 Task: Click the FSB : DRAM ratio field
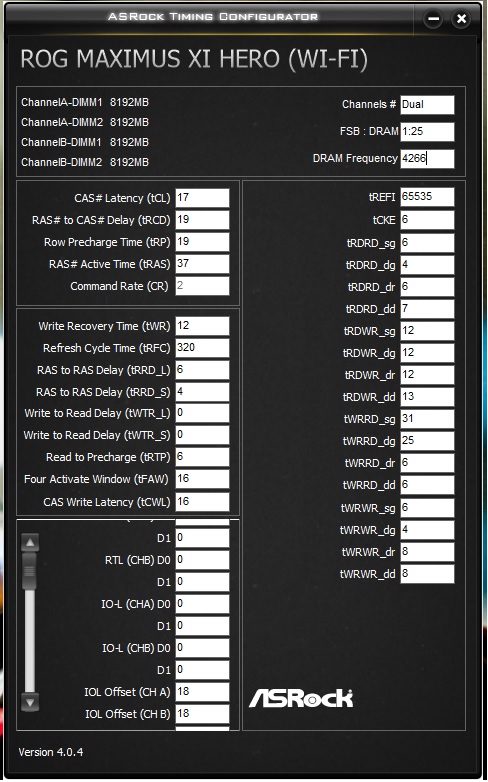pyautogui.click(x=427, y=132)
